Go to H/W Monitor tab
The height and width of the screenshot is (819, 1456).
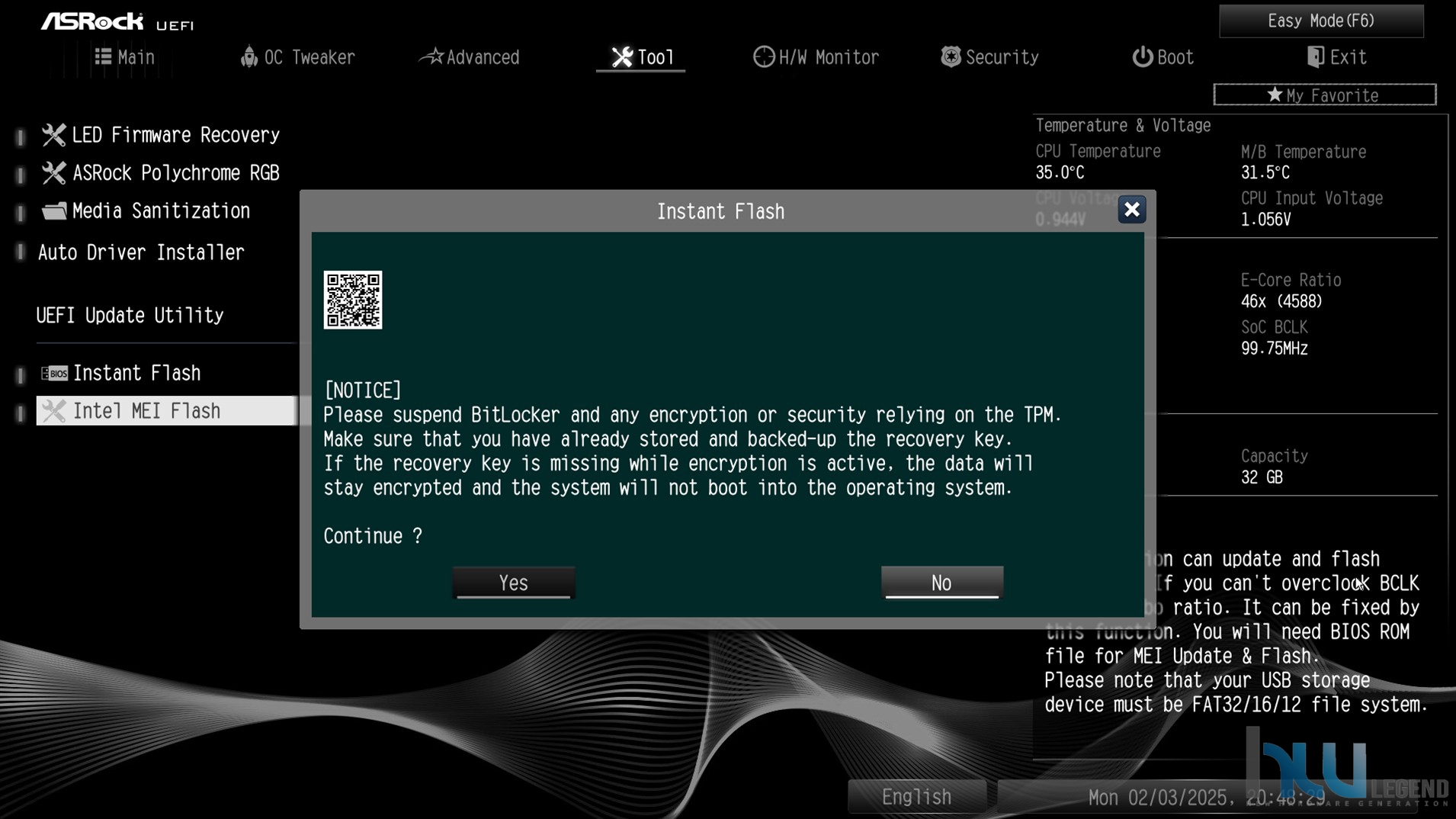(x=816, y=57)
